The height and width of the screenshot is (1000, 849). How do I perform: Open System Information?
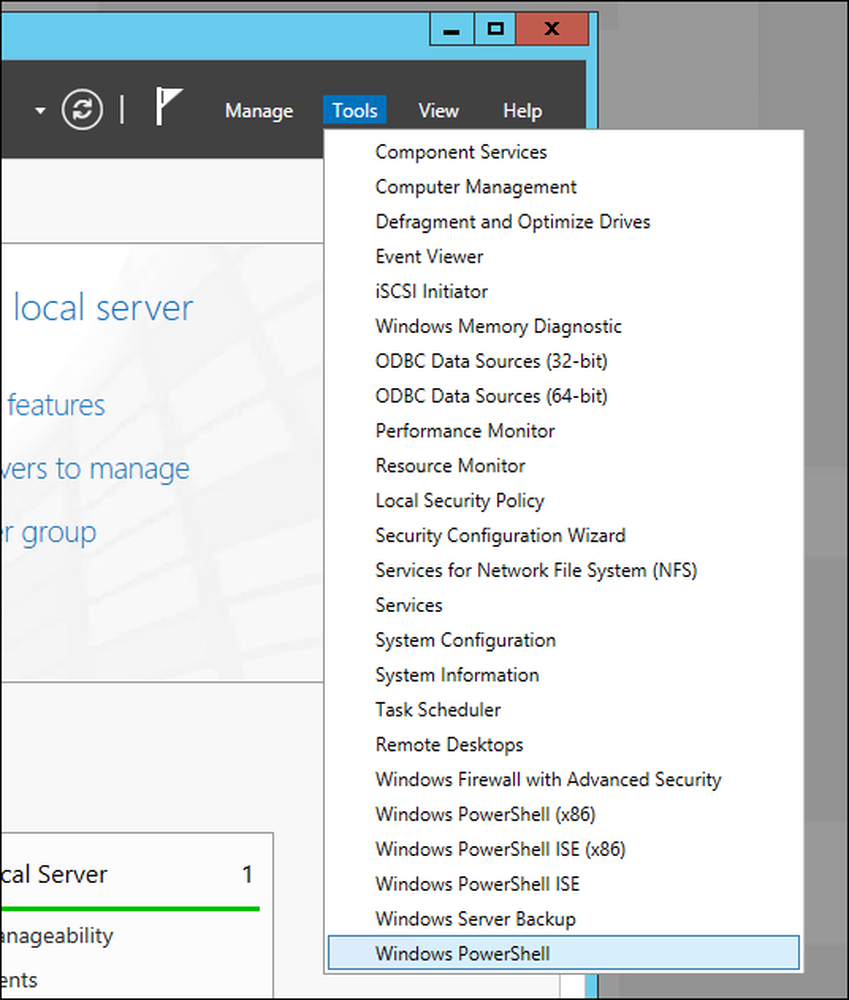(564, 675)
